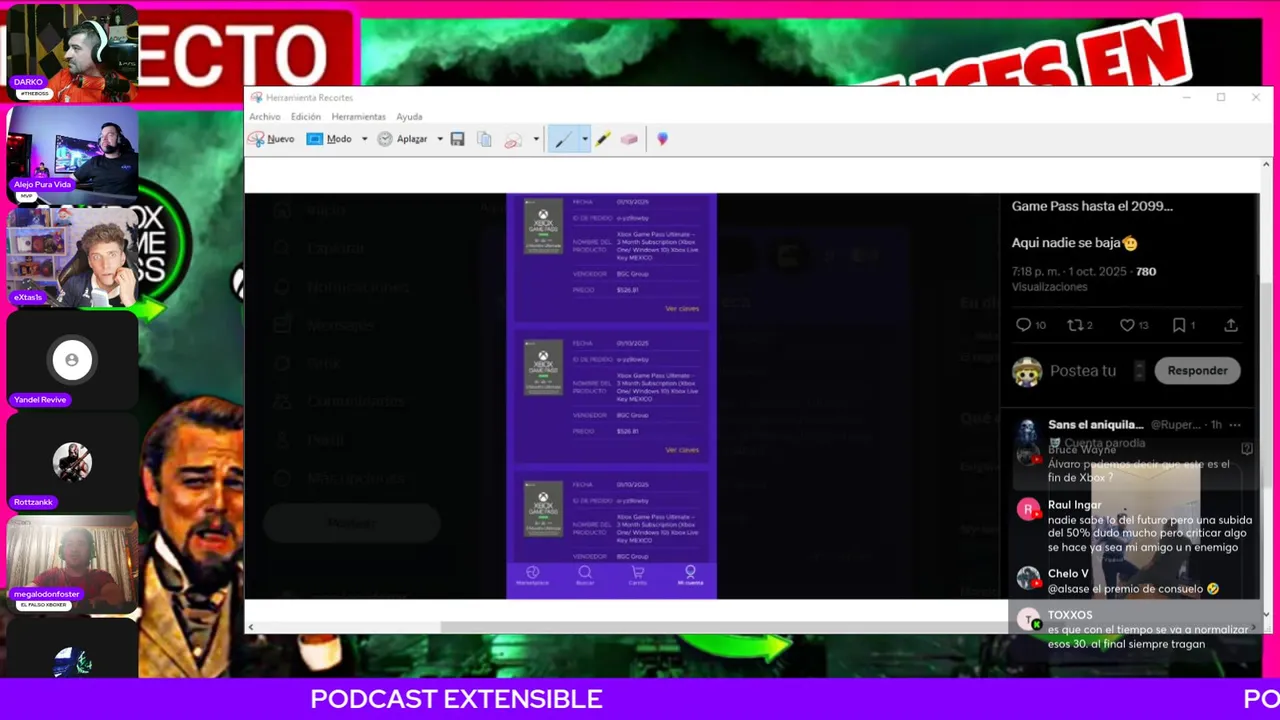Open the pen options dropdown arrow
Screen dimensions: 1280x720
pyautogui.click(x=584, y=139)
